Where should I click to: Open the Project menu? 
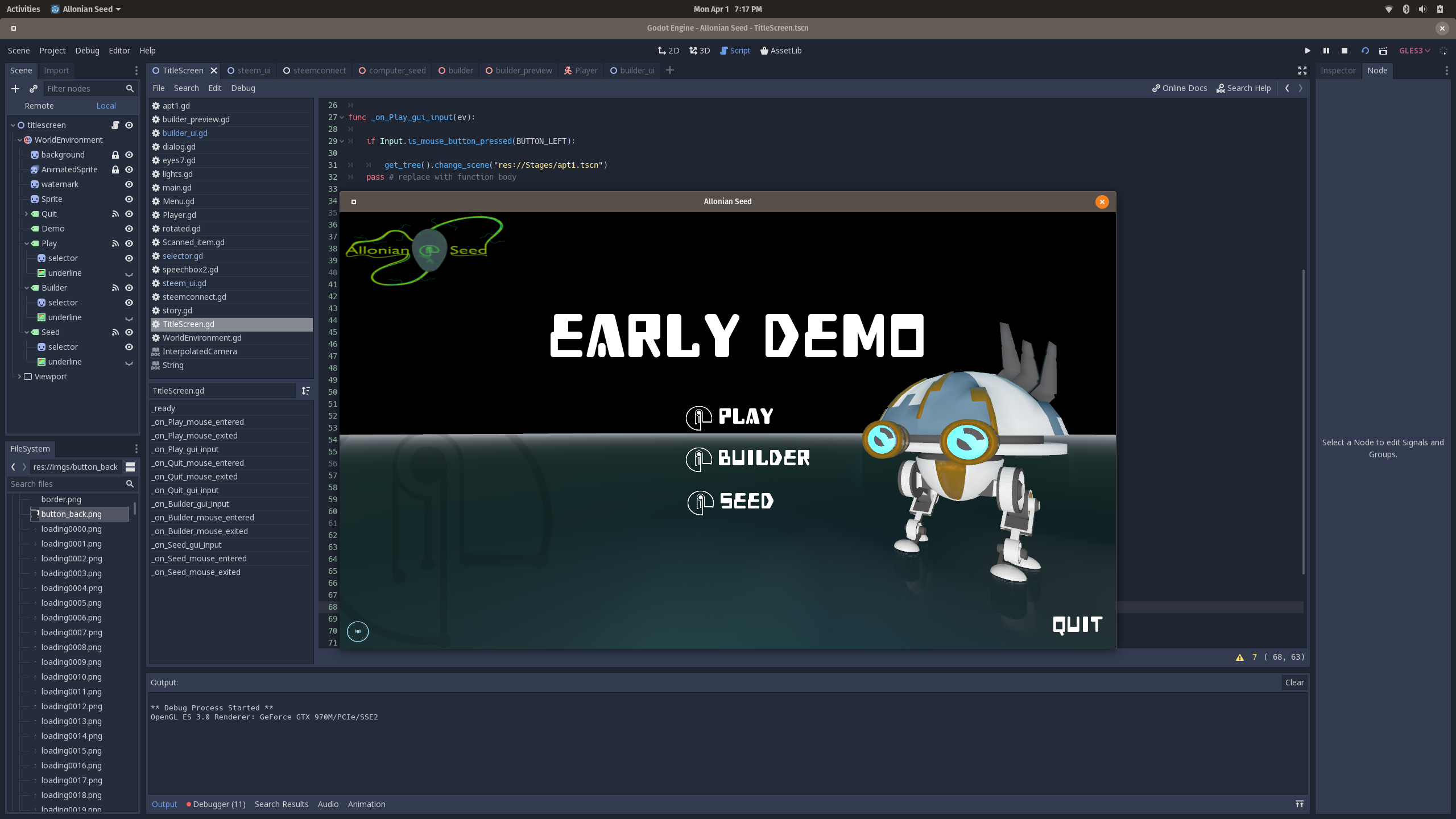point(52,51)
